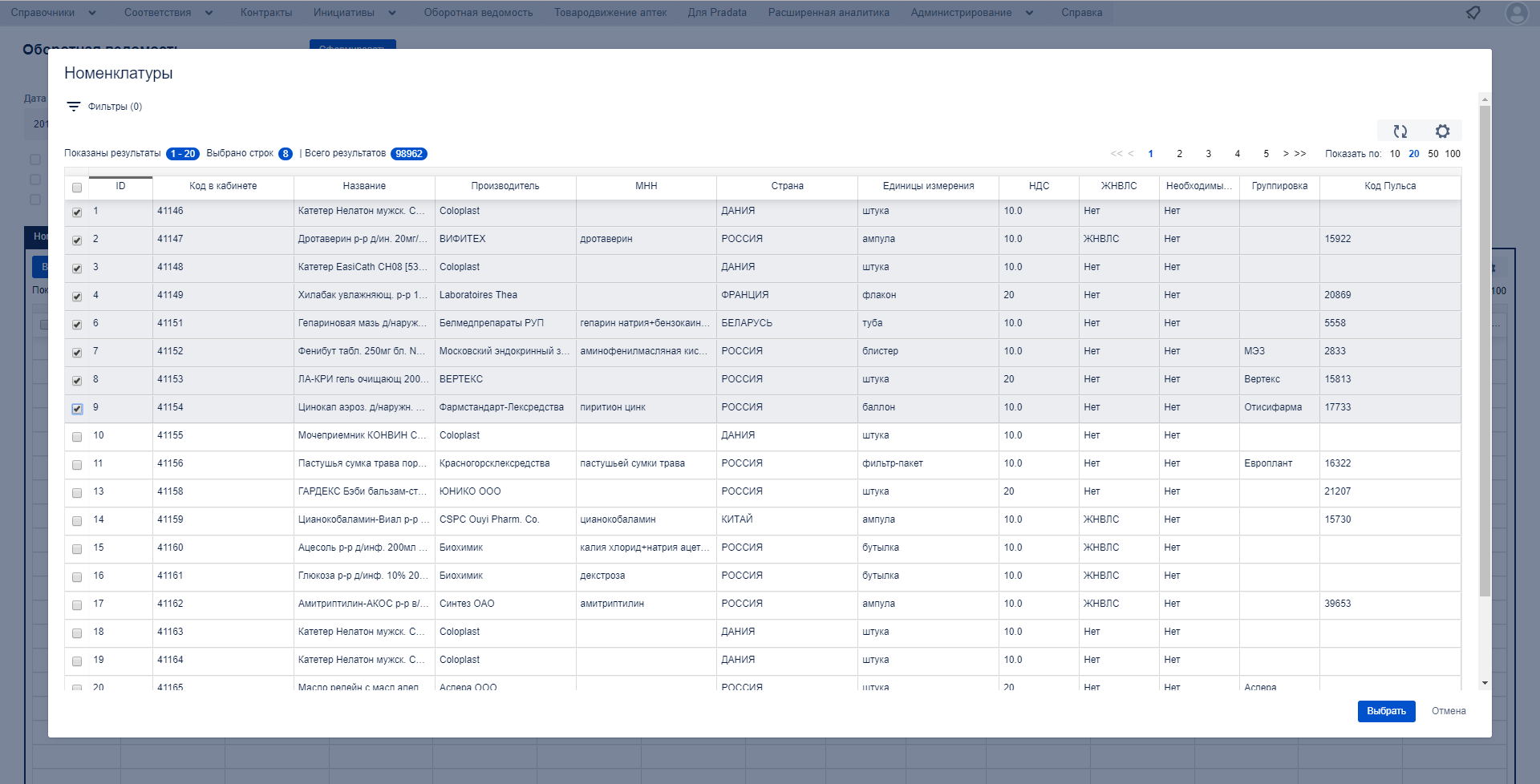Sort by the Производитель column header

pos(505,186)
